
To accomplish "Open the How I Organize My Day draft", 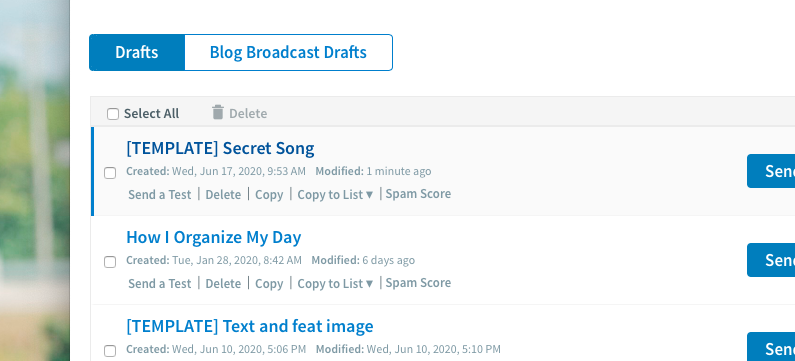I will [x=213, y=237].
